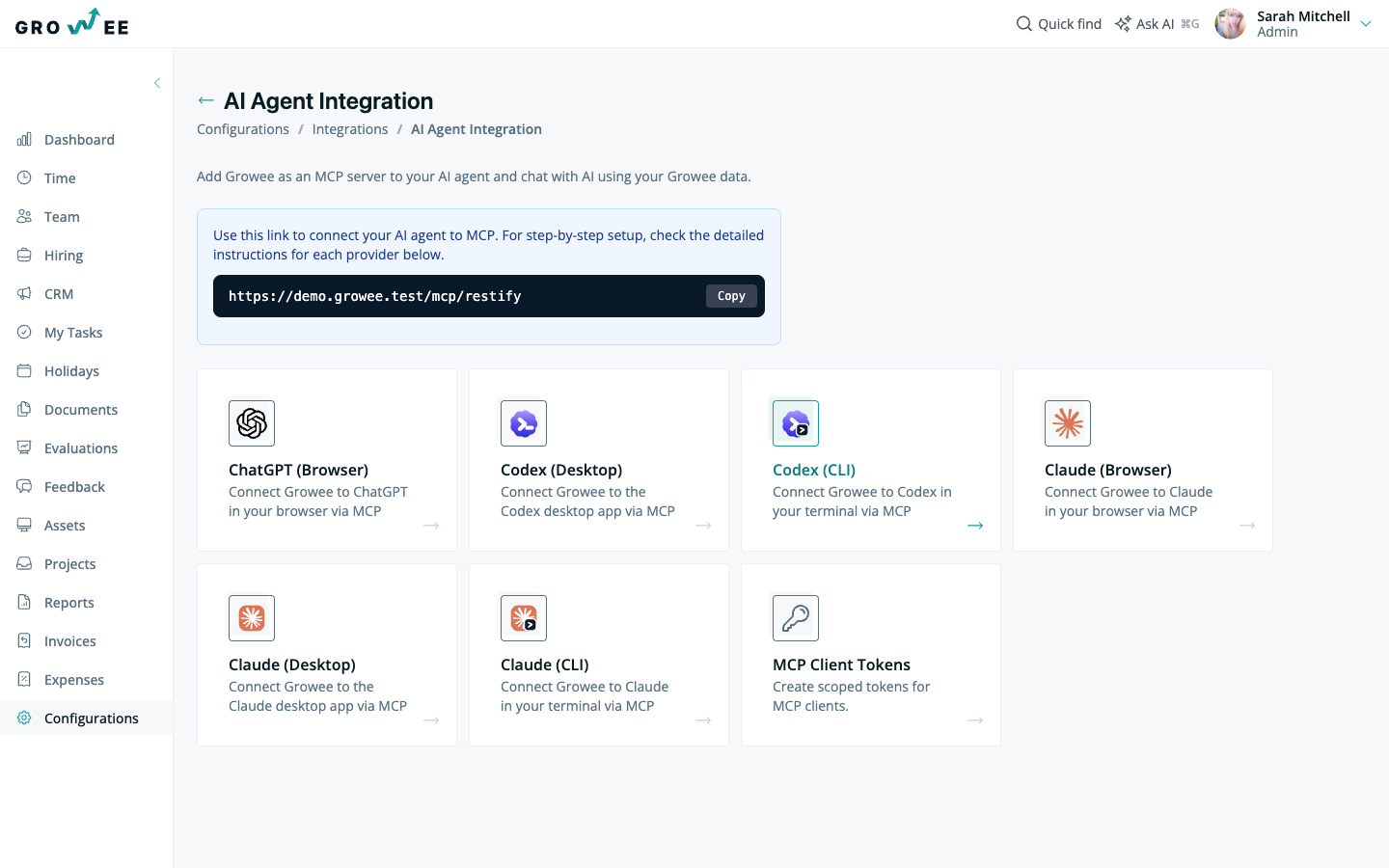Viewport: 1389px width, 868px height.
Task: Click the MCP Client Tokens key icon
Action: point(796,618)
